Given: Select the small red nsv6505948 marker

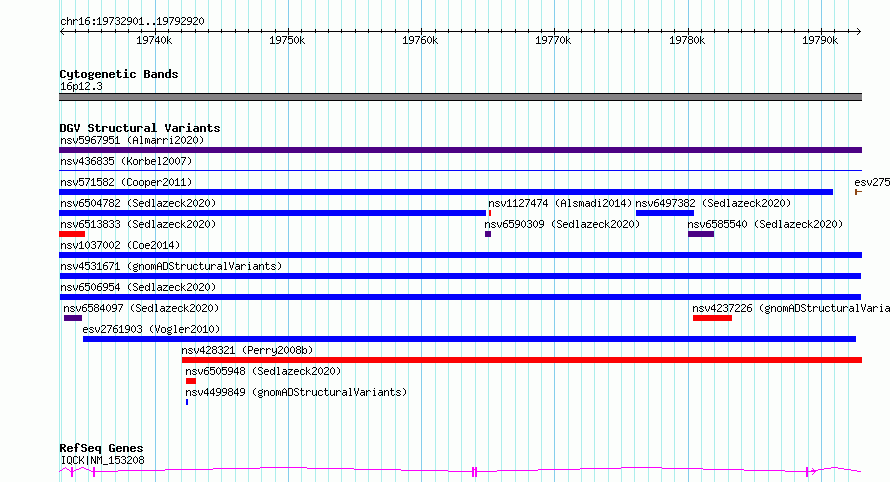Looking at the screenshot, I should pos(191,381).
